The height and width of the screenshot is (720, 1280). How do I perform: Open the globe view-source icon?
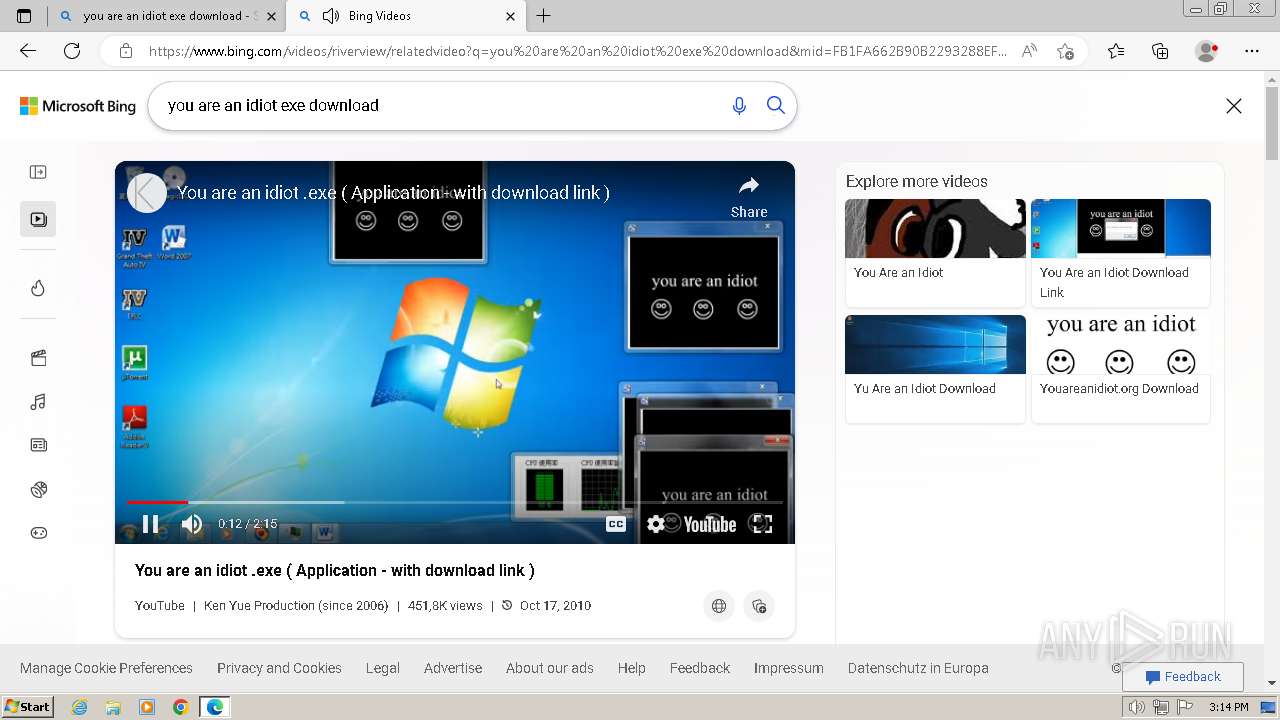(719, 606)
